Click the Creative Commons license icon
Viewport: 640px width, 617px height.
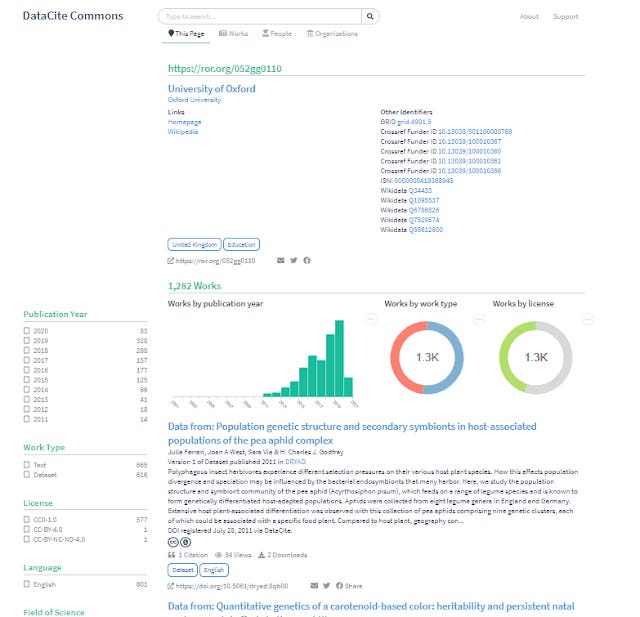(x=173, y=542)
